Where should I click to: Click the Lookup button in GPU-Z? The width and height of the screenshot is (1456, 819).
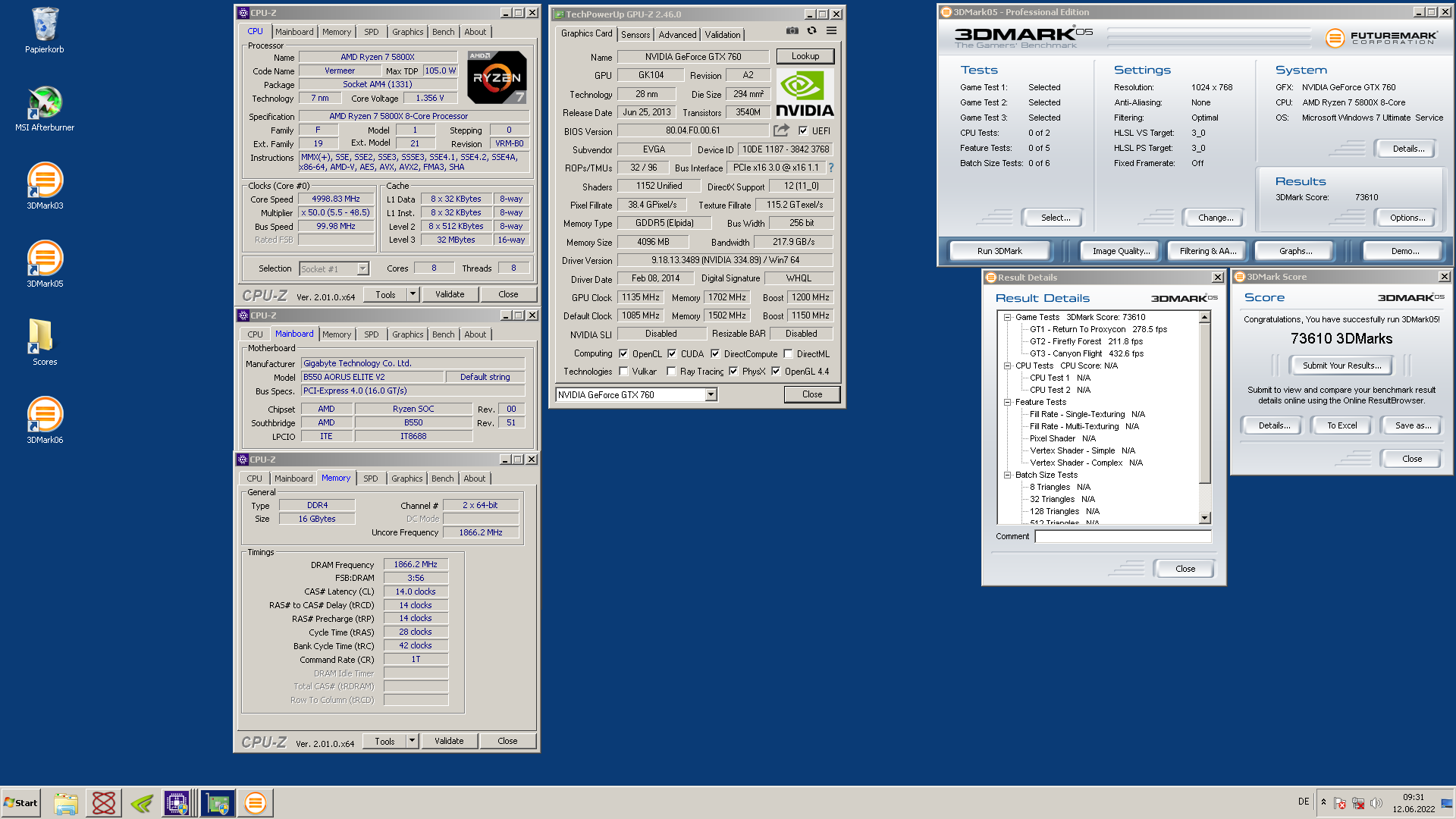point(805,56)
